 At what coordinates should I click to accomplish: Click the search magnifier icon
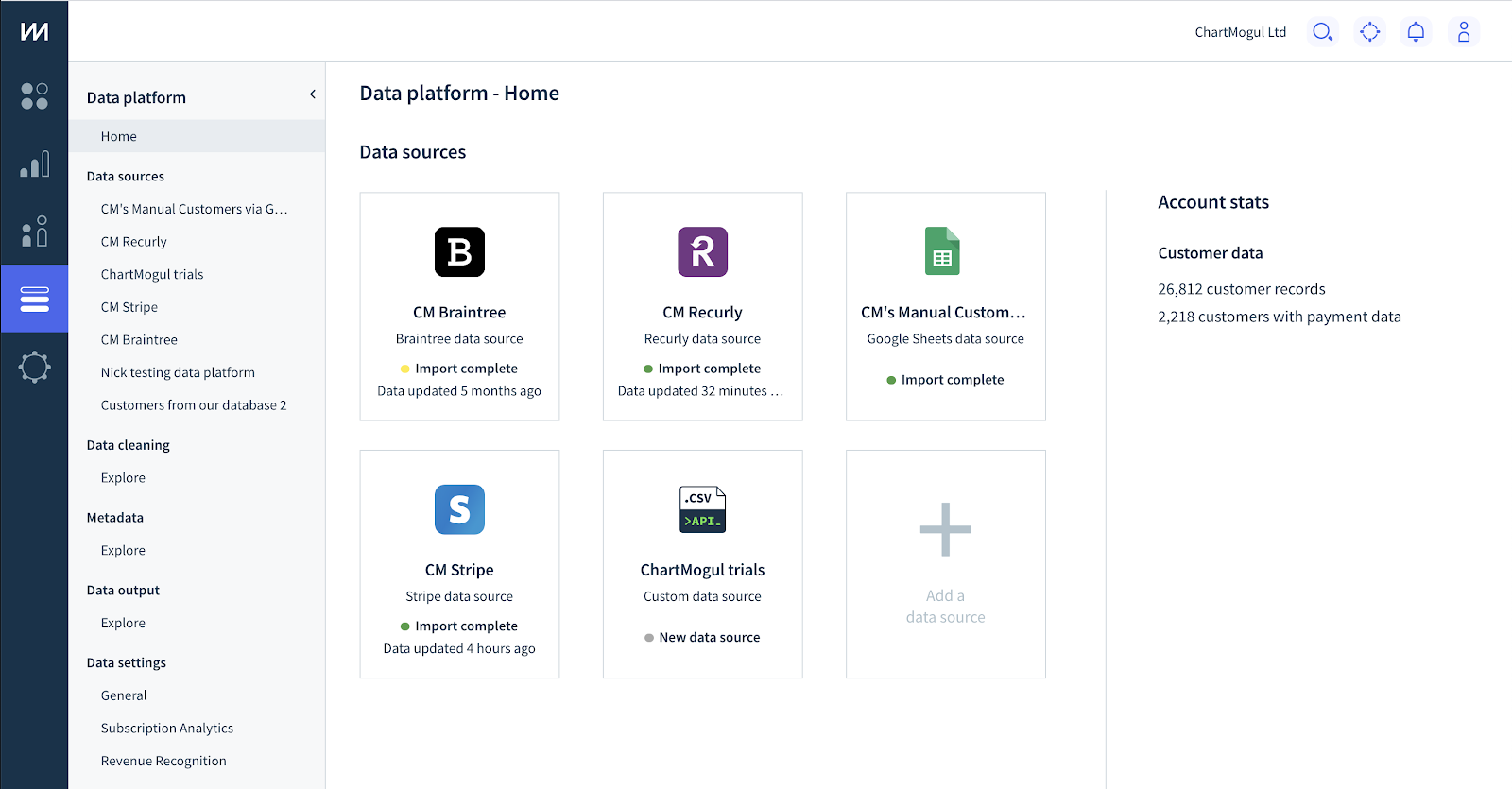[1322, 32]
